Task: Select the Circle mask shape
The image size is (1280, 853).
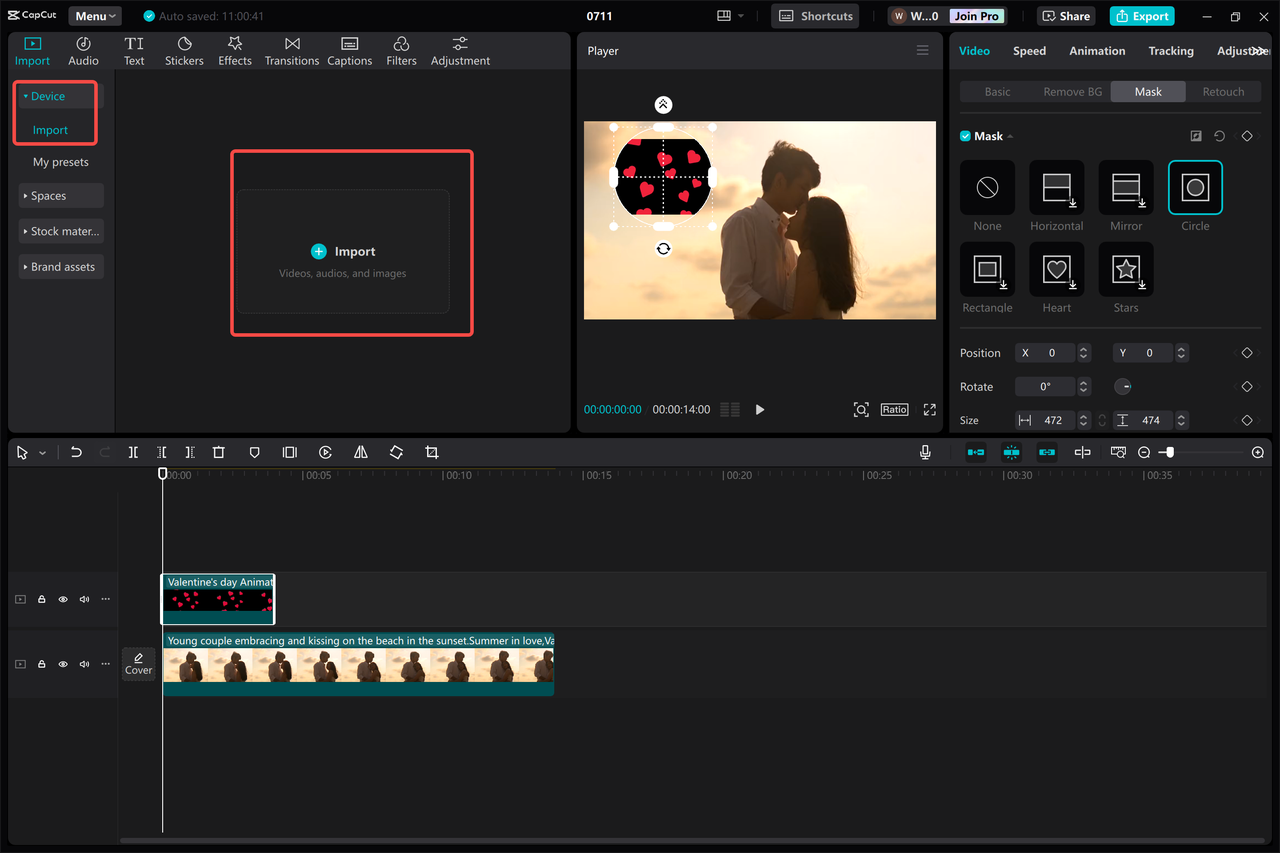Action: pyautogui.click(x=1195, y=187)
